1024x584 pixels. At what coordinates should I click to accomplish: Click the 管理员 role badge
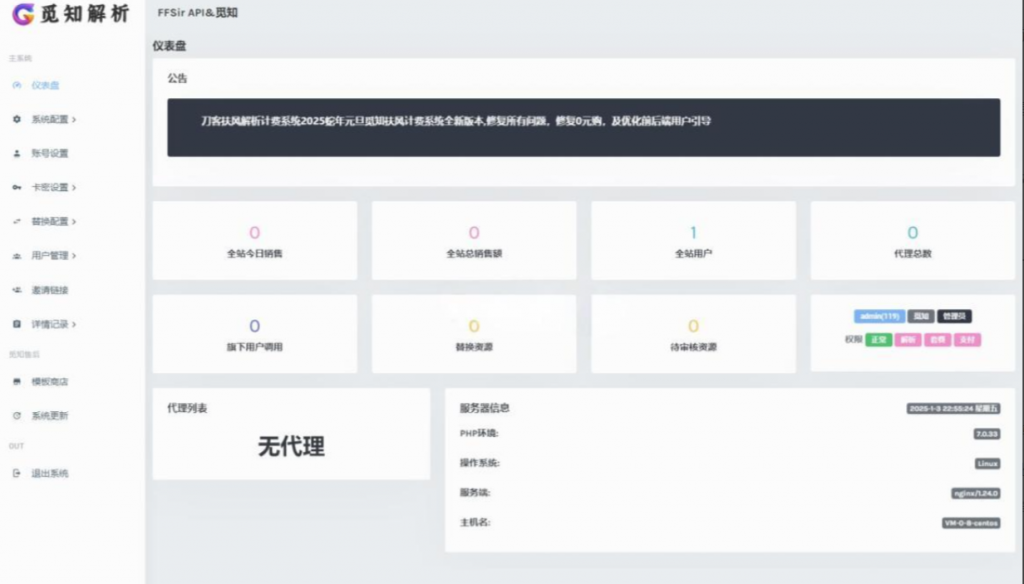(x=953, y=316)
